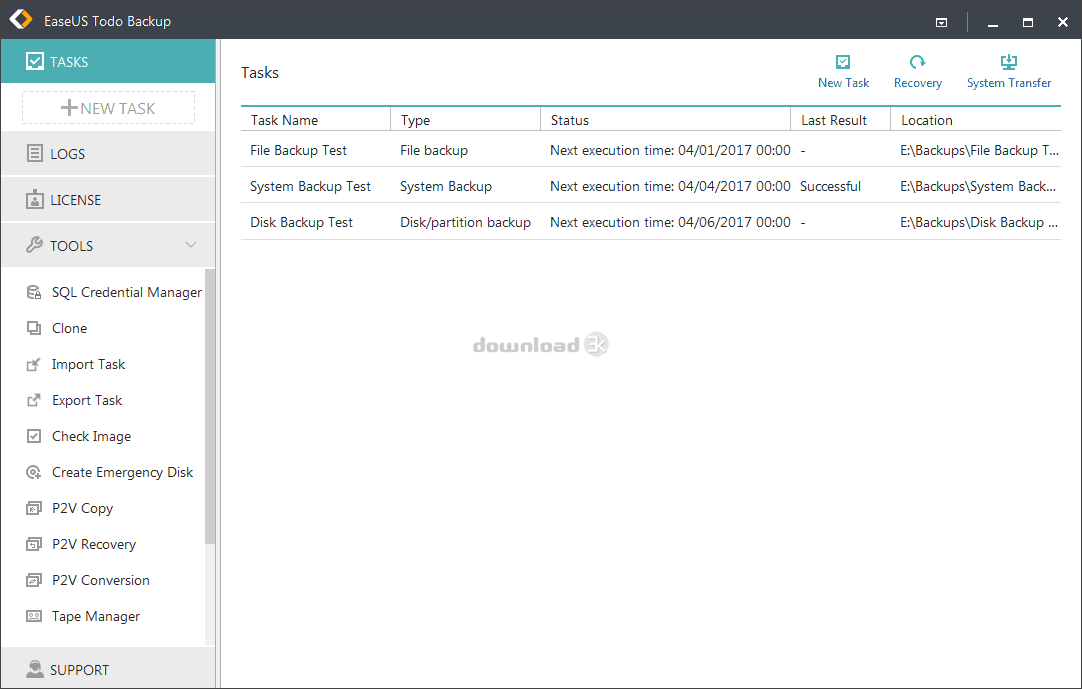Select P2V Conversion from the tools list
Image resolution: width=1082 pixels, height=689 pixels.
(101, 580)
